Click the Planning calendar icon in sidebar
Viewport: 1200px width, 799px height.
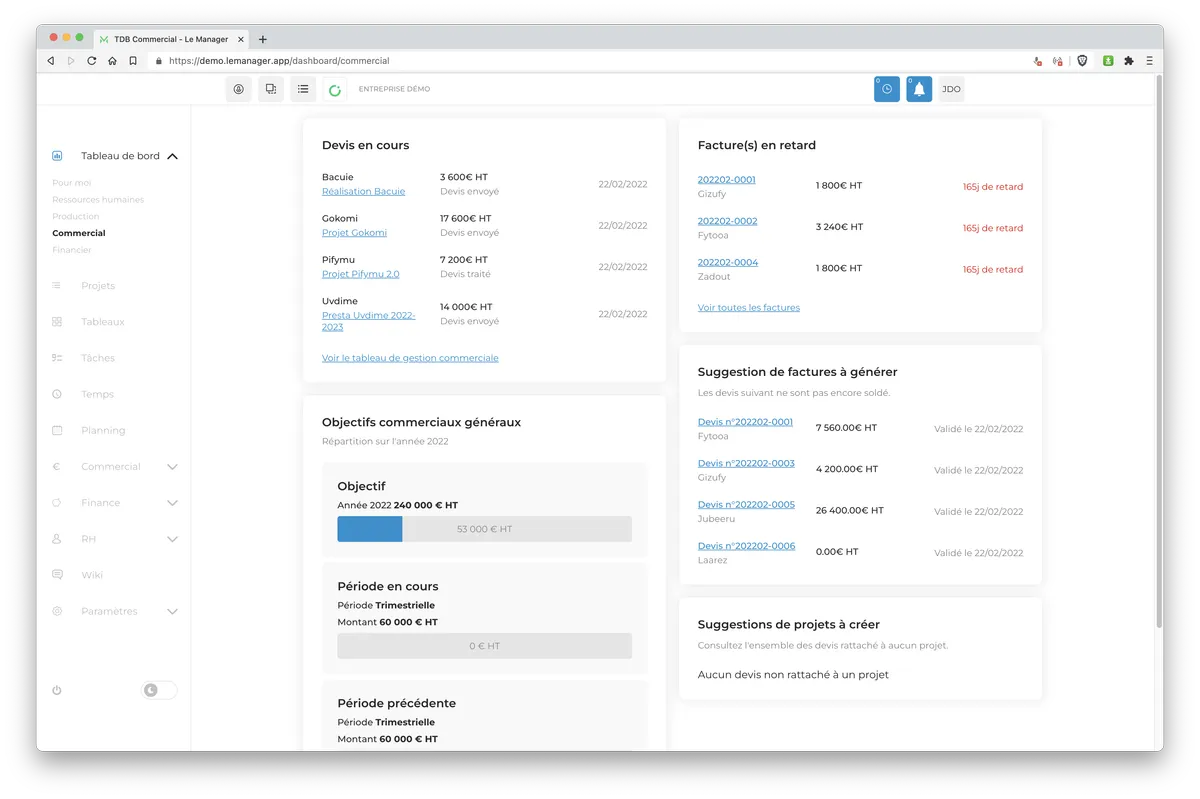[57, 430]
